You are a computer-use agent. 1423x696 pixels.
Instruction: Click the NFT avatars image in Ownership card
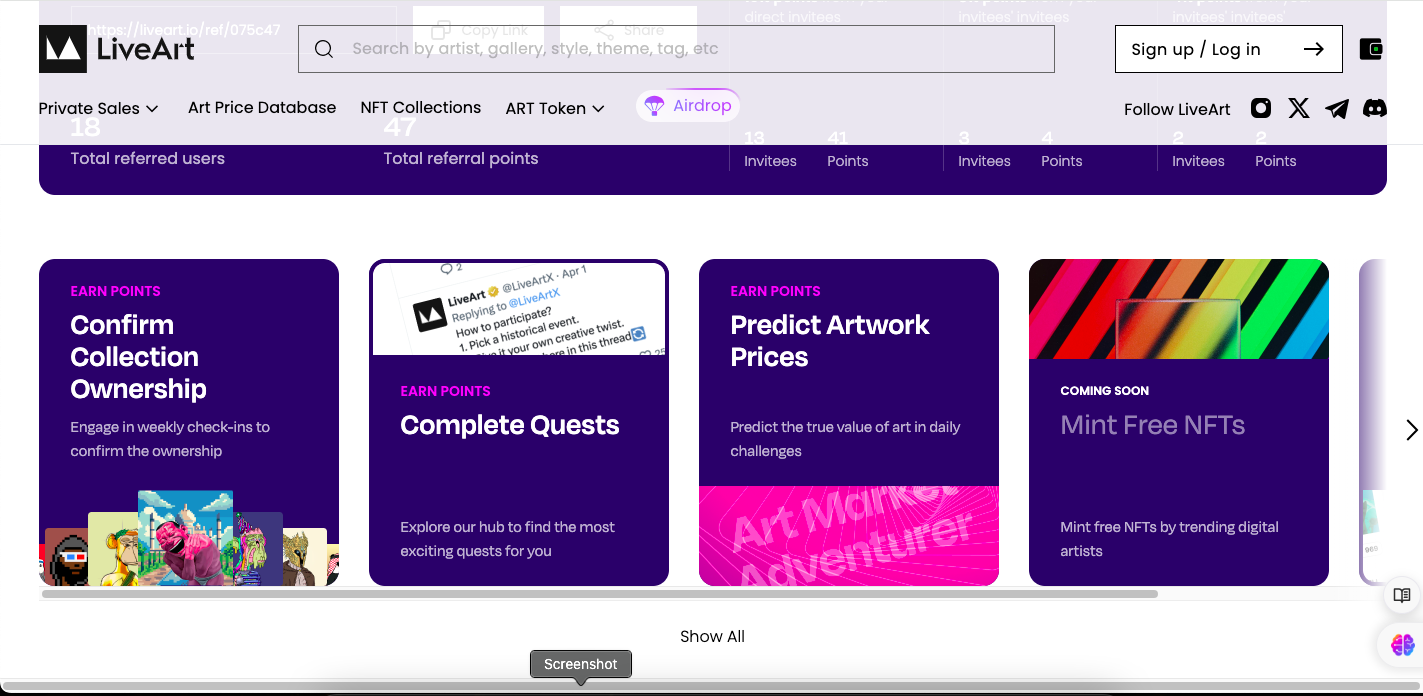(189, 538)
